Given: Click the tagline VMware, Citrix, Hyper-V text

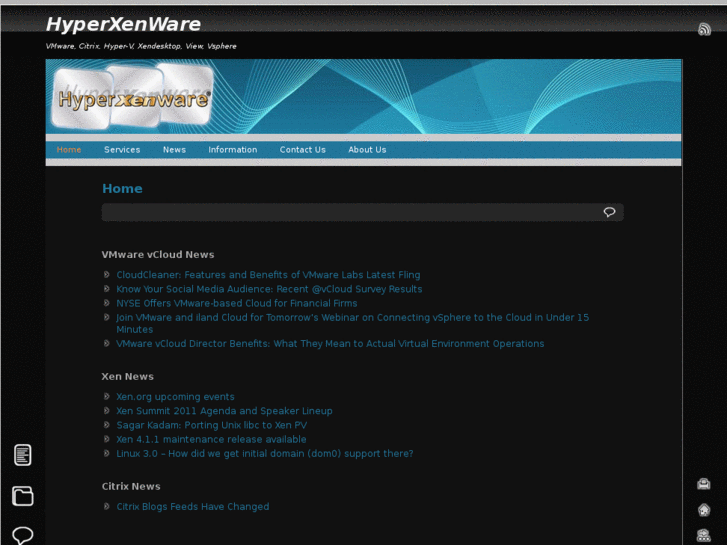Looking at the screenshot, I should click(x=141, y=46).
